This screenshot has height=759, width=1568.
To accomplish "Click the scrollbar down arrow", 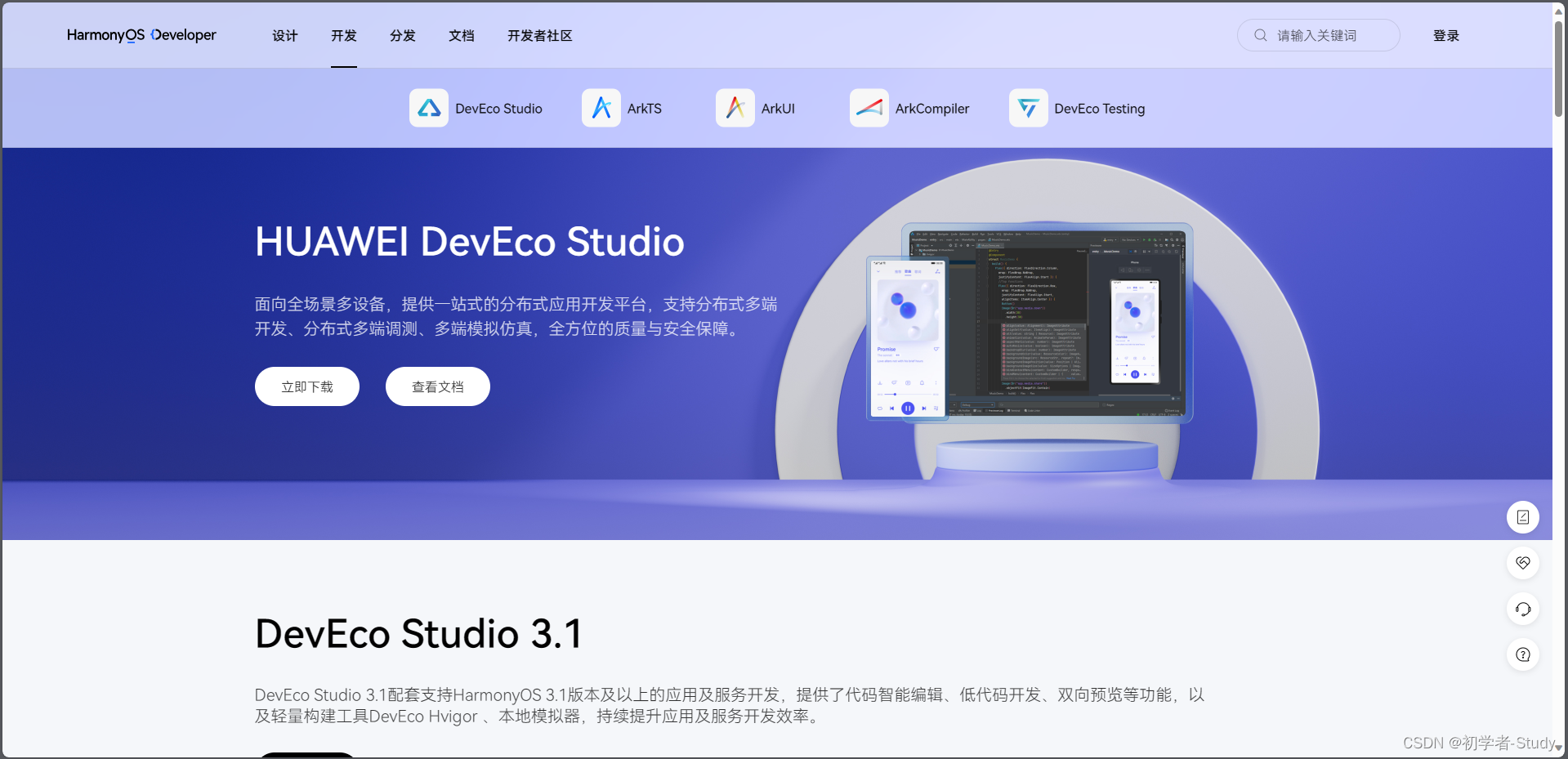I will point(1559,748).
